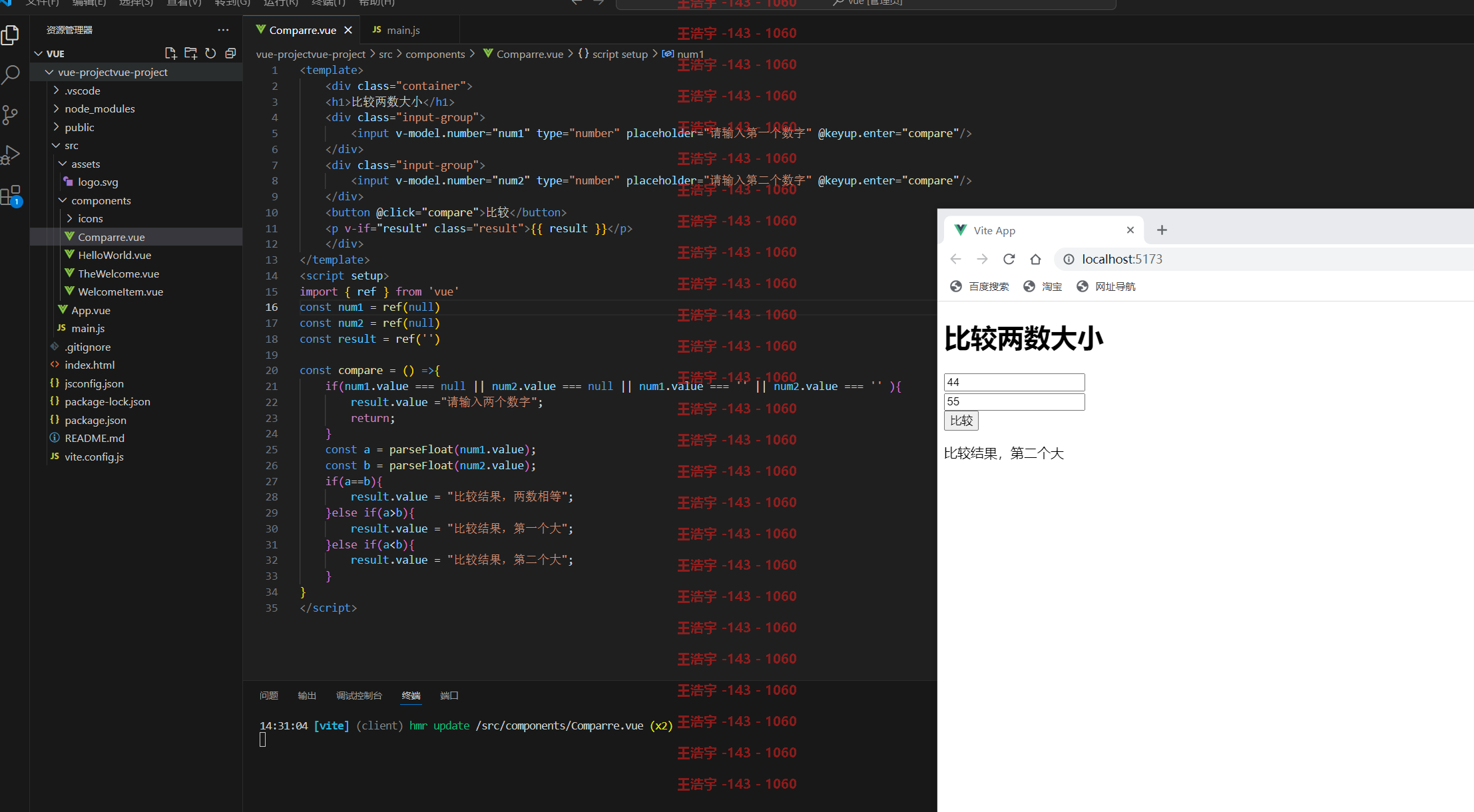Go back in the browser
The image size is (1474, 812).
(x=955, y=259)
